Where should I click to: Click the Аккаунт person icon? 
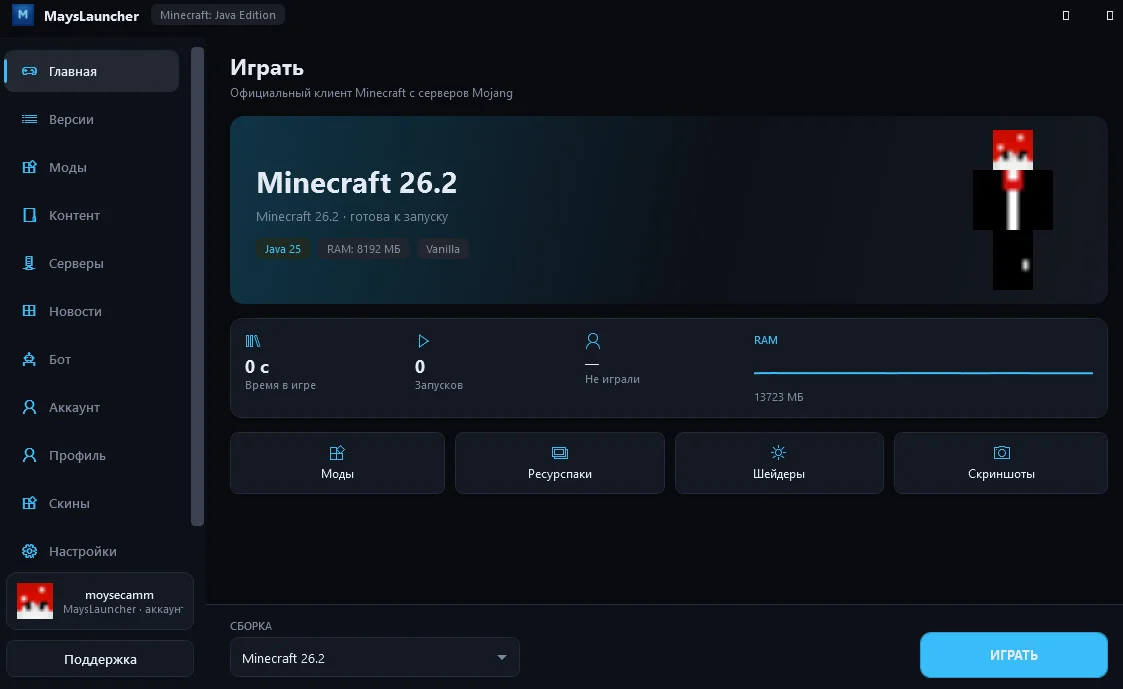(29, 407)
